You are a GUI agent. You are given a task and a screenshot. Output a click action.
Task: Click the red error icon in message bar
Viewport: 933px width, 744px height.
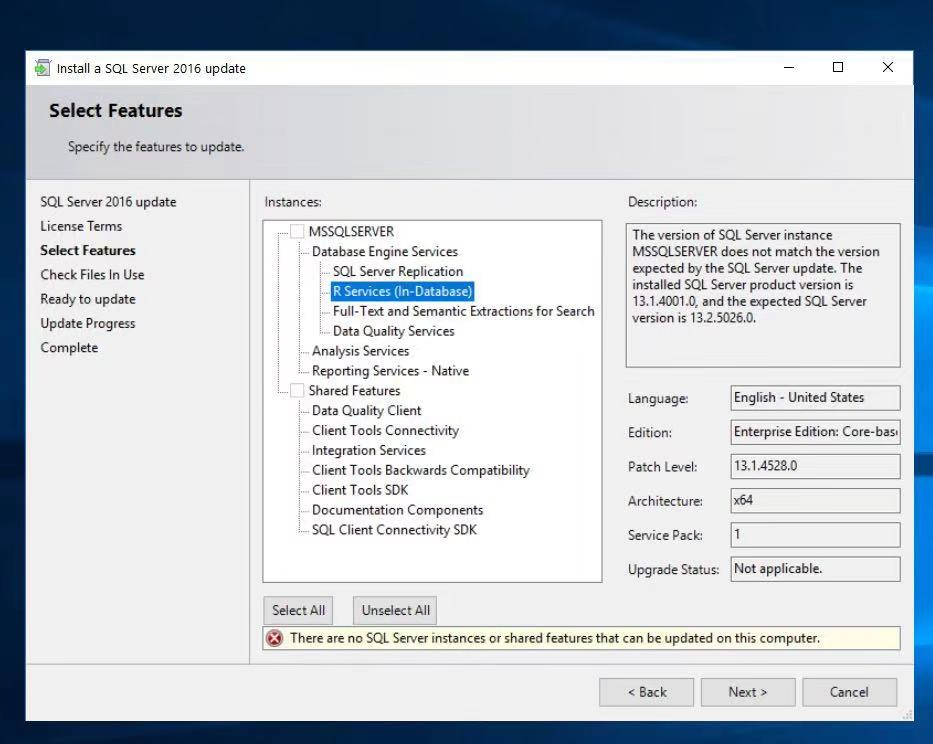pos(274,638)
